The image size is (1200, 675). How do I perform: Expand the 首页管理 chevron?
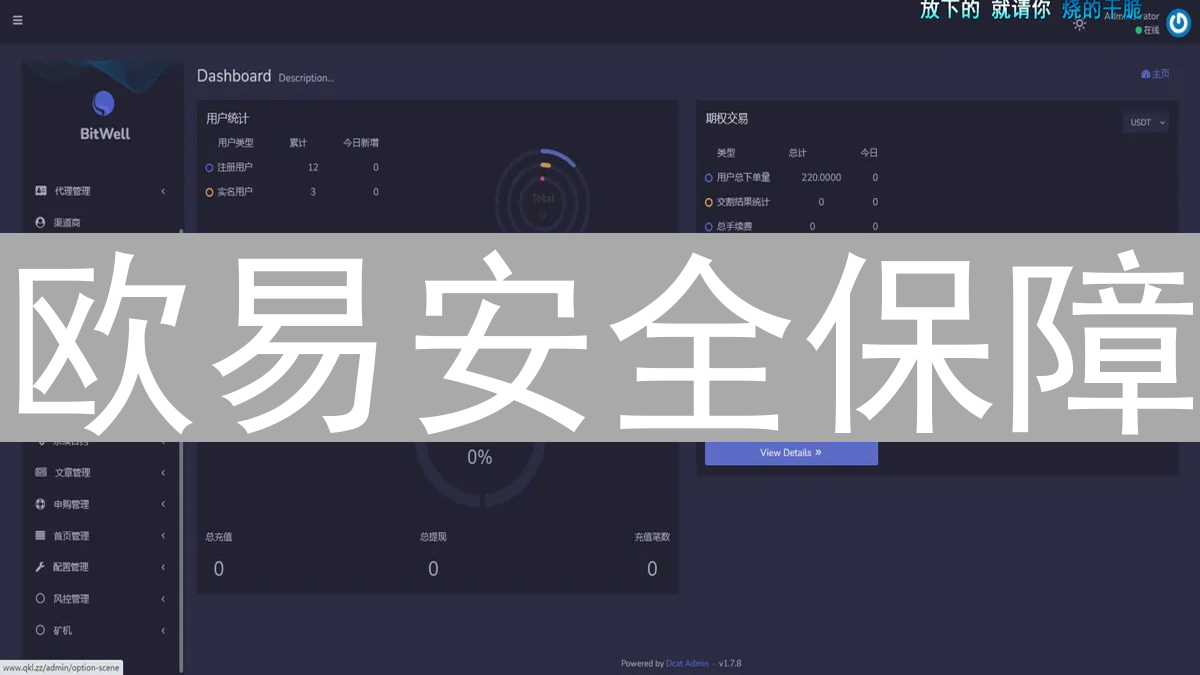[x=163, y=536]
